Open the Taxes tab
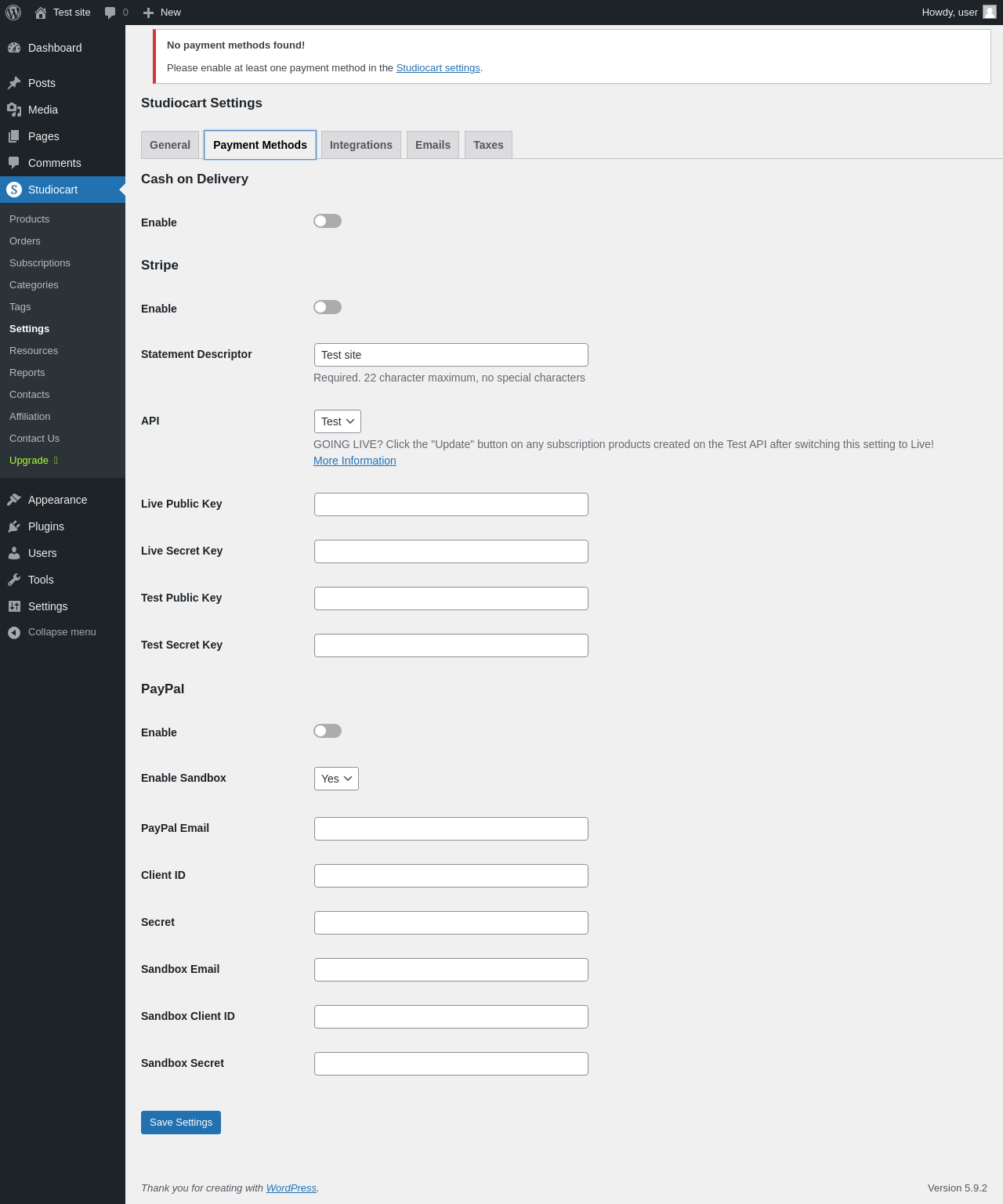This screenshot has height=1204, width=1003. (488, 145)
